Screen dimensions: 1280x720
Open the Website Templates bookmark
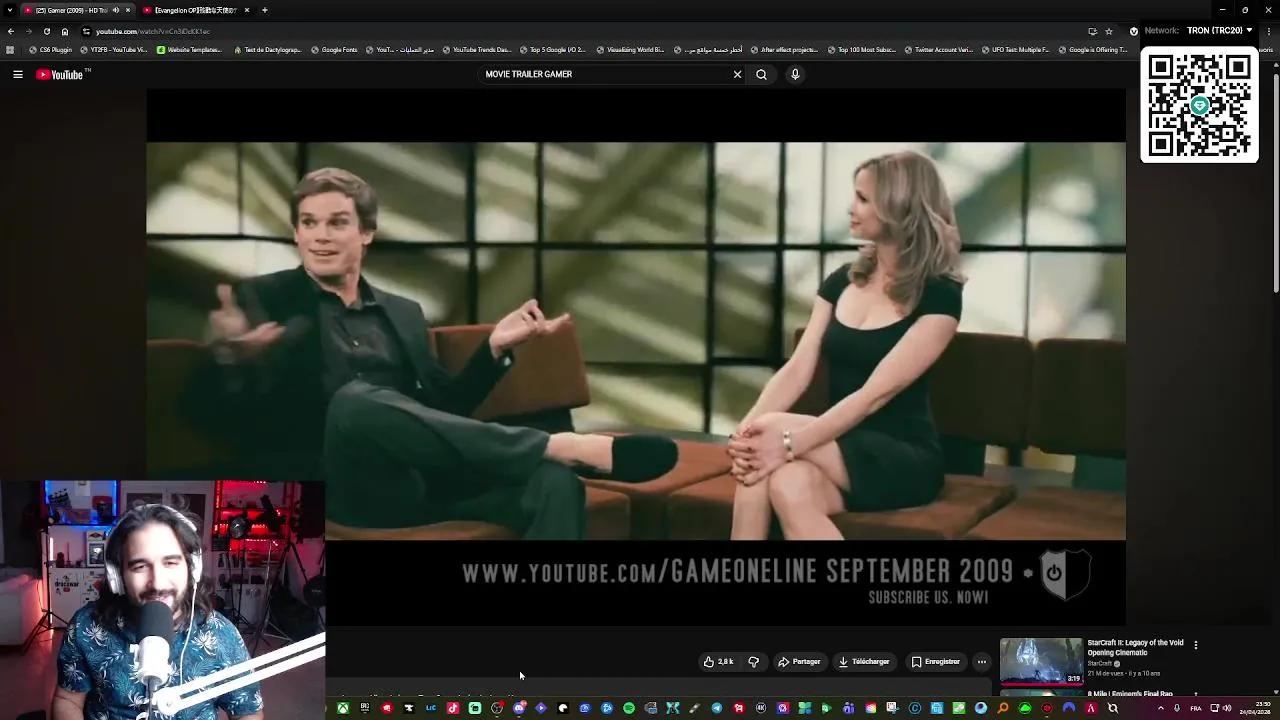(x=189, y=49)
